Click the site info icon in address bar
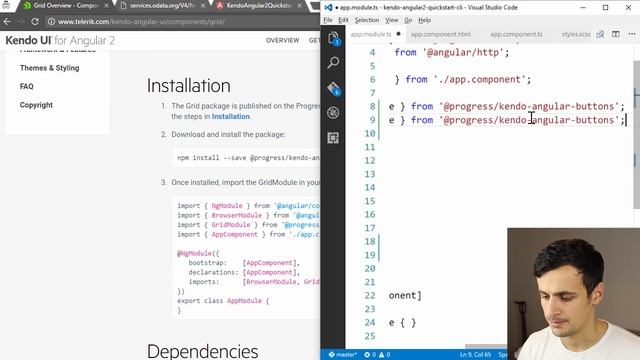The height and width of the screenshot is (360, 640). pos(51,22)
